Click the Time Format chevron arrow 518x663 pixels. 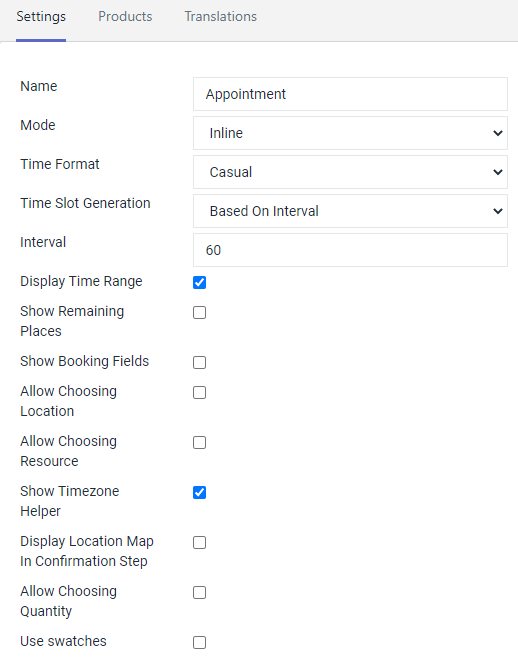(498, 172)
